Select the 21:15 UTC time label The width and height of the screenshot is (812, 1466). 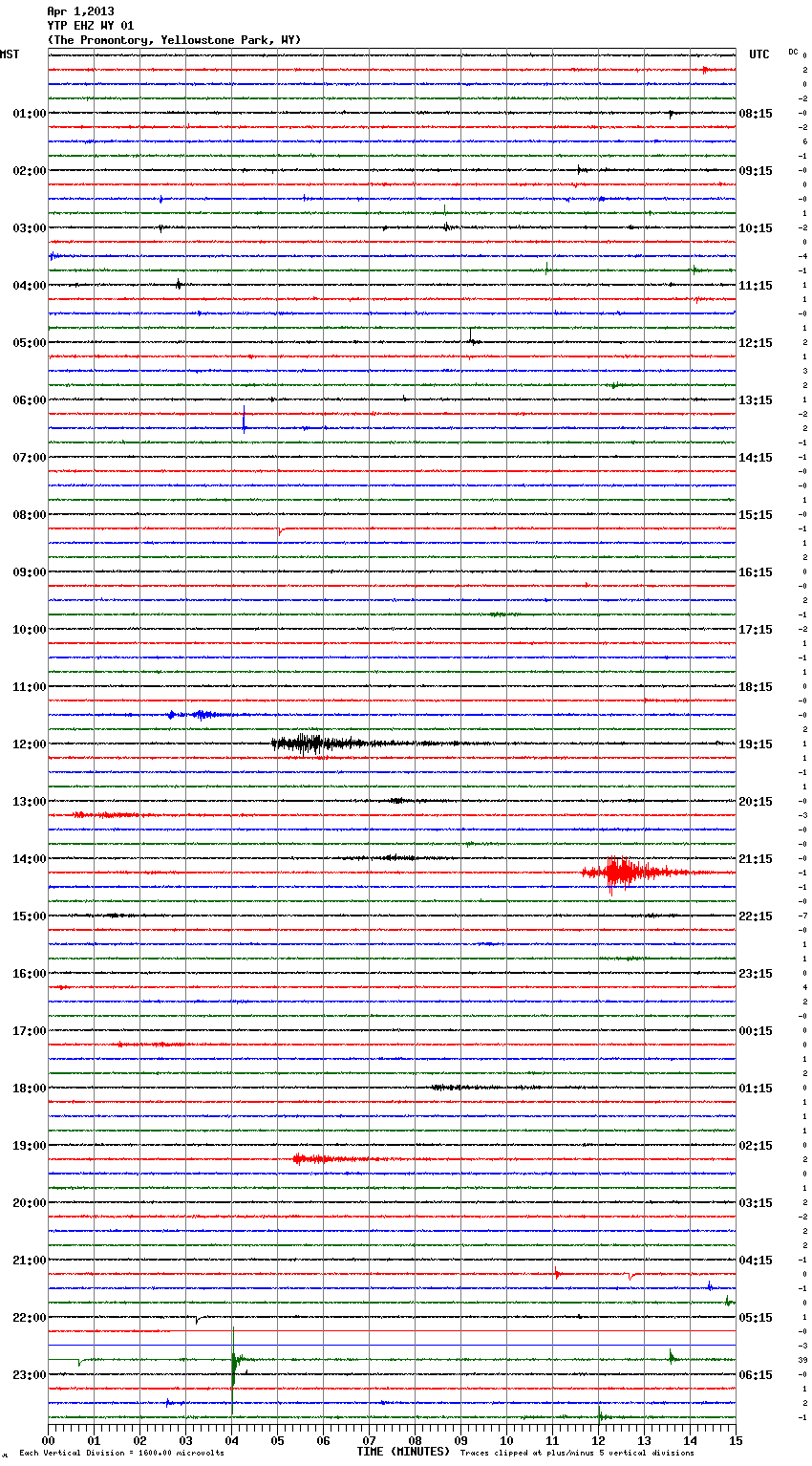tap(756, 859)
